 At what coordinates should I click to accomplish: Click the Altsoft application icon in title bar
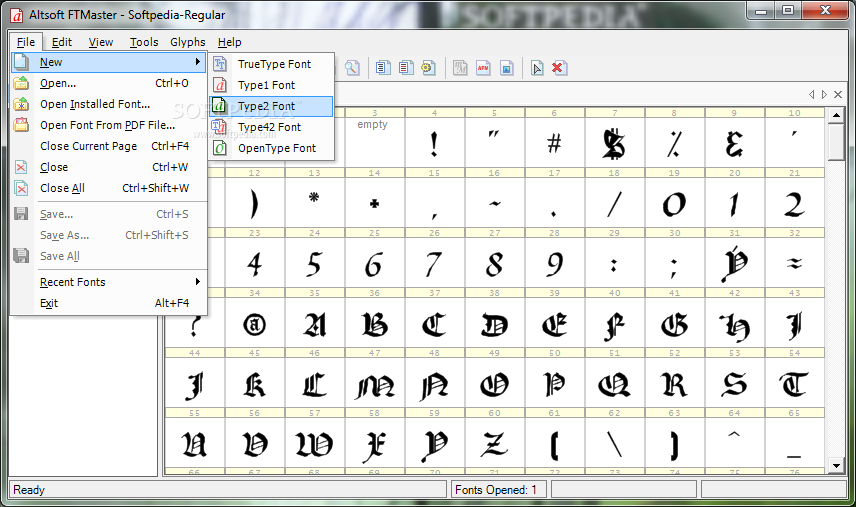tap(16, 15)
